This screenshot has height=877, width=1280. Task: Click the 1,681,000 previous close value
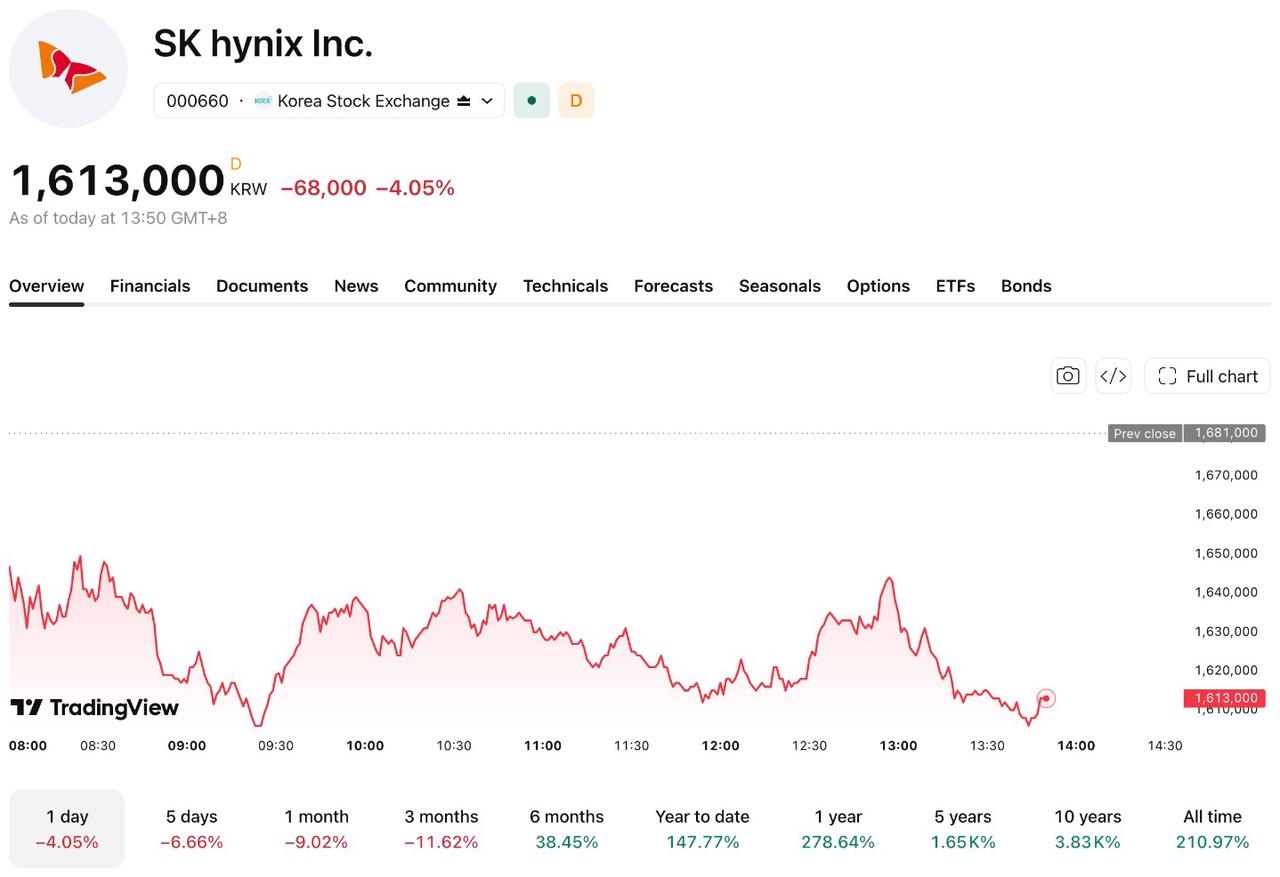click(1226, 433)
